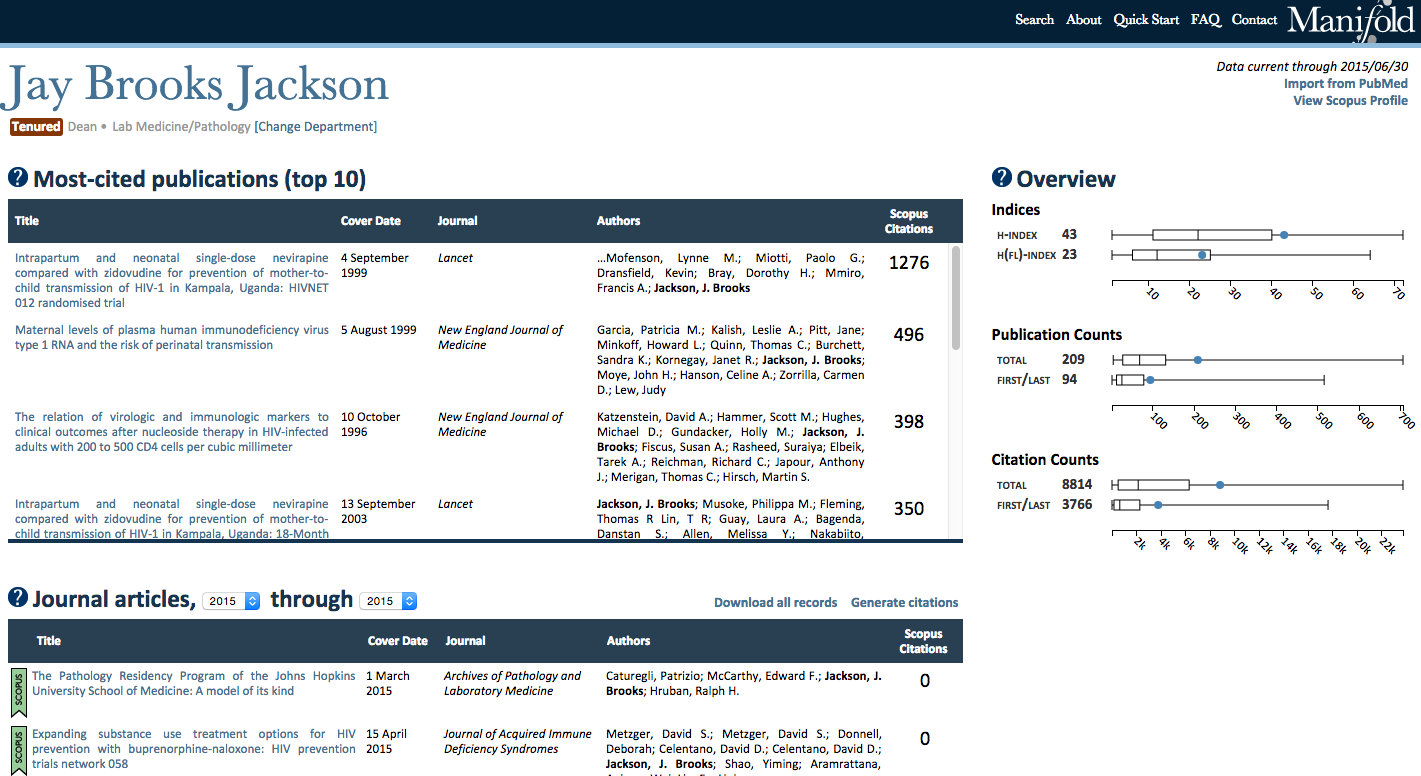1421x776 pixels.
Task: Open HIVNET 012 randomised trial article title
Action: pyautogui.click(x=172, y=280)
